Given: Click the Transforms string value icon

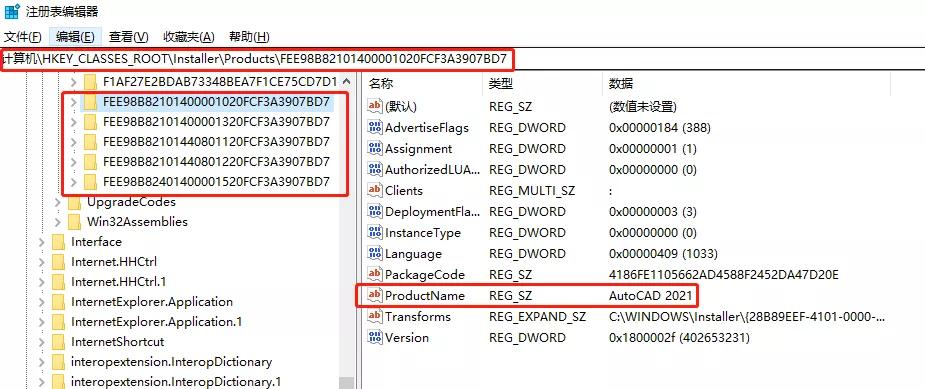Looking at the screenshot, I should coord(375,316).
